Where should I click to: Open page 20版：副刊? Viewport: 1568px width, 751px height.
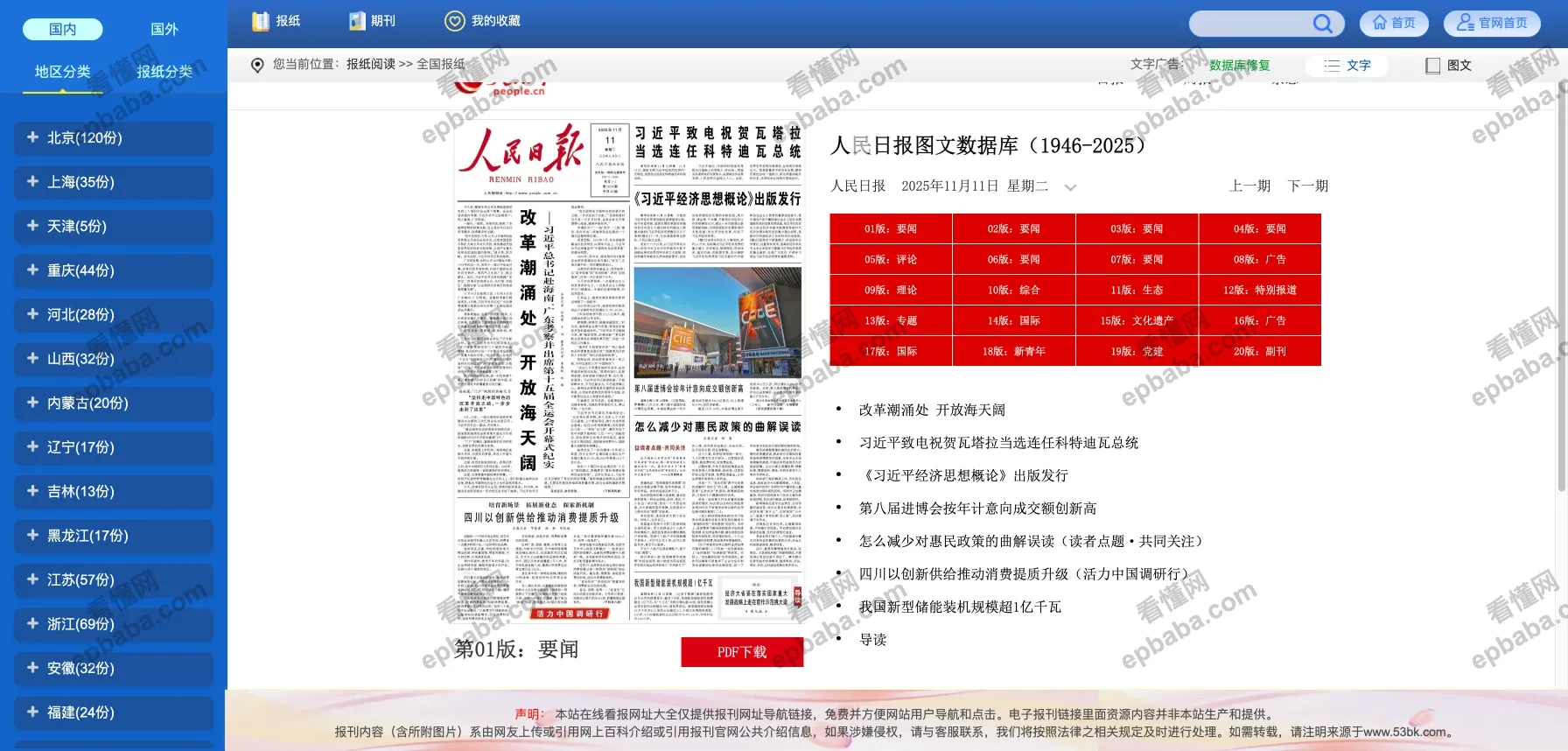pos(1260,351)
